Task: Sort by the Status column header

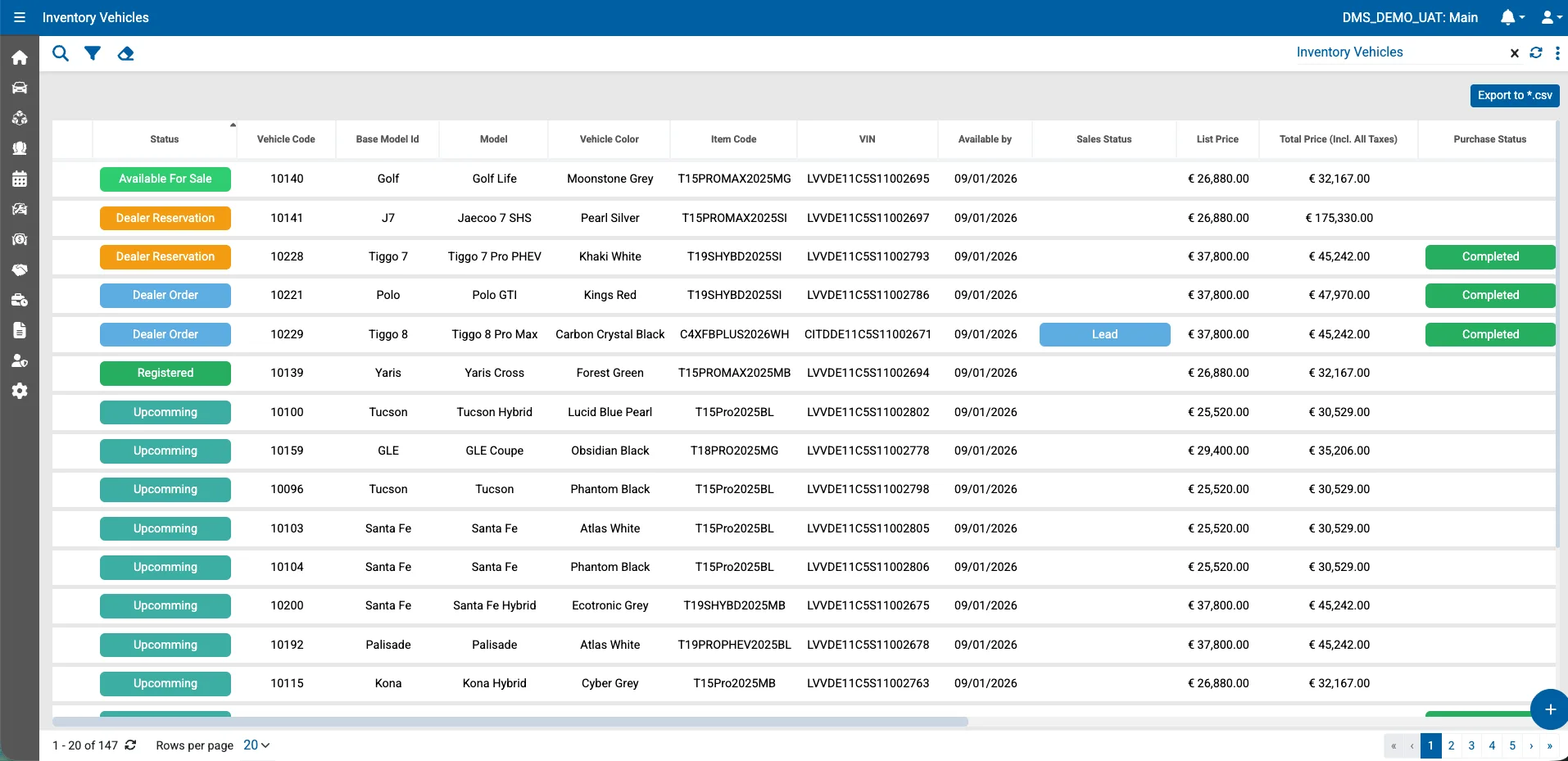Action: point(165,139)
